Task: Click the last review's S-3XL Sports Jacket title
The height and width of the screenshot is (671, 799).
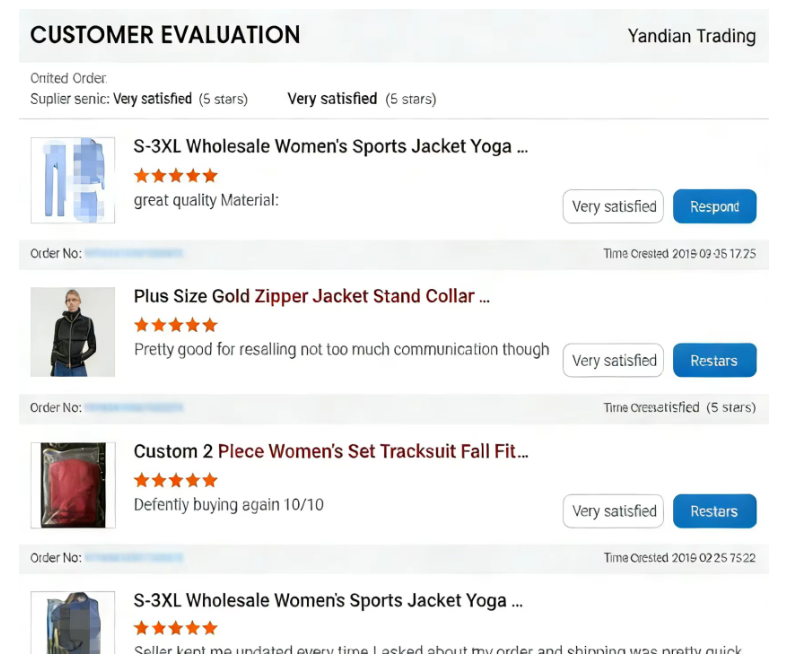Action: pos(329,601)
